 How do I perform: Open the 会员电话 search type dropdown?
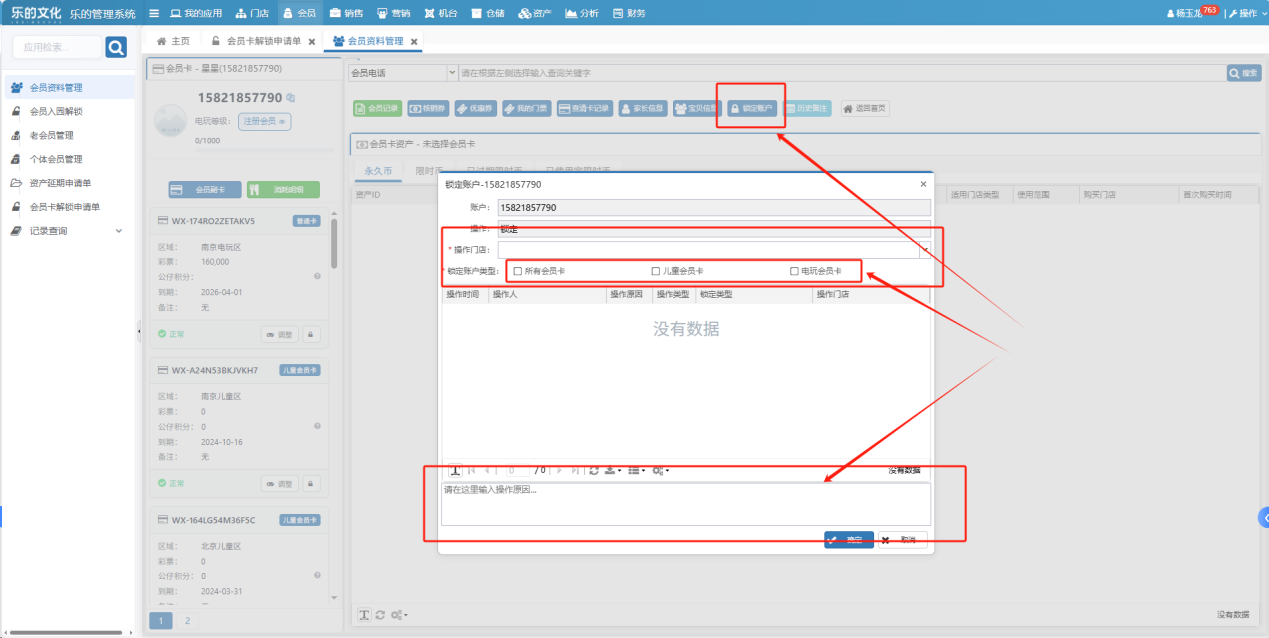click(x=402, y=73)
